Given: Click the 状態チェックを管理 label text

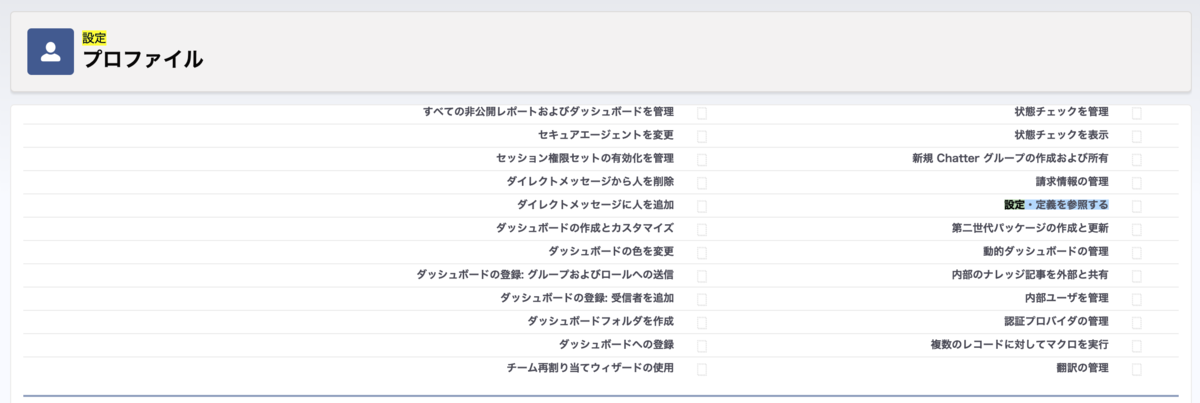Looking at the screenshot, I should (x=1061, y=111).
